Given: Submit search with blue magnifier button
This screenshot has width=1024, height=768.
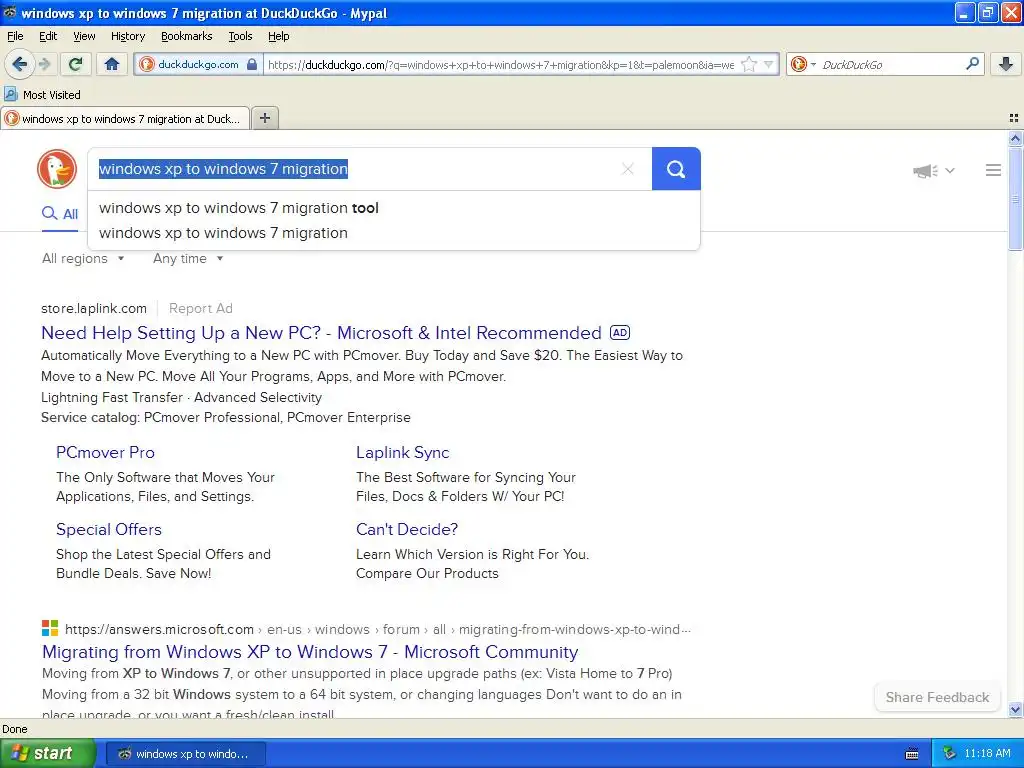Looking at the screenshot, I should click(676, 169).
